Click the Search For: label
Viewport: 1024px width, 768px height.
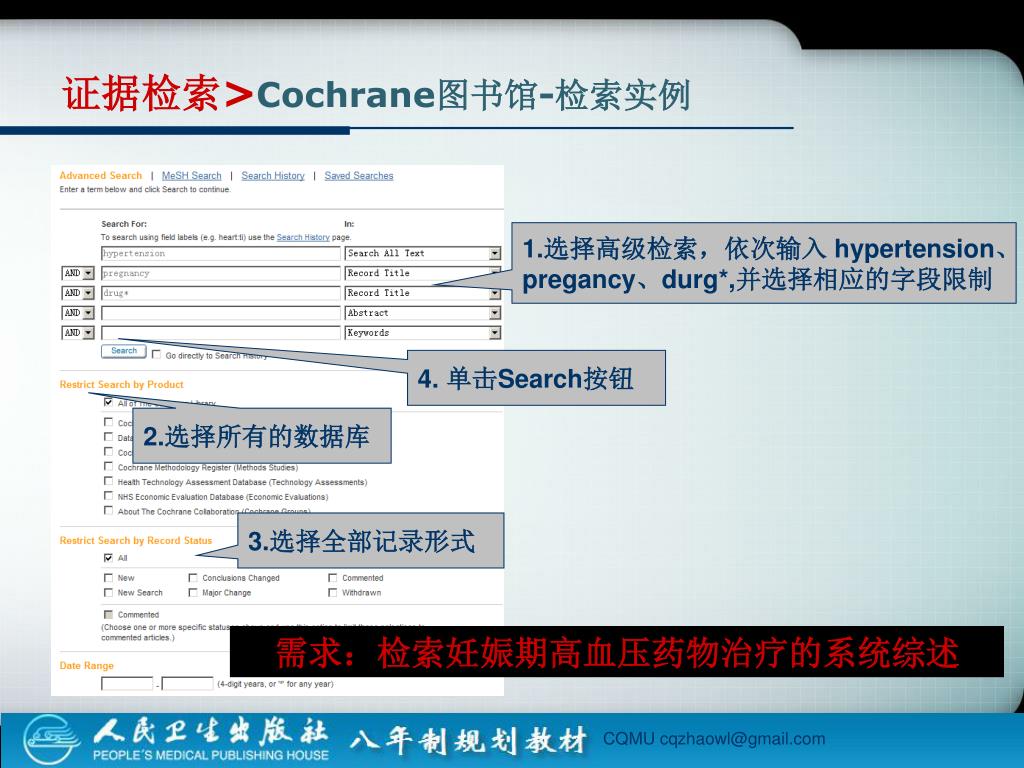(x=124, y=224)
